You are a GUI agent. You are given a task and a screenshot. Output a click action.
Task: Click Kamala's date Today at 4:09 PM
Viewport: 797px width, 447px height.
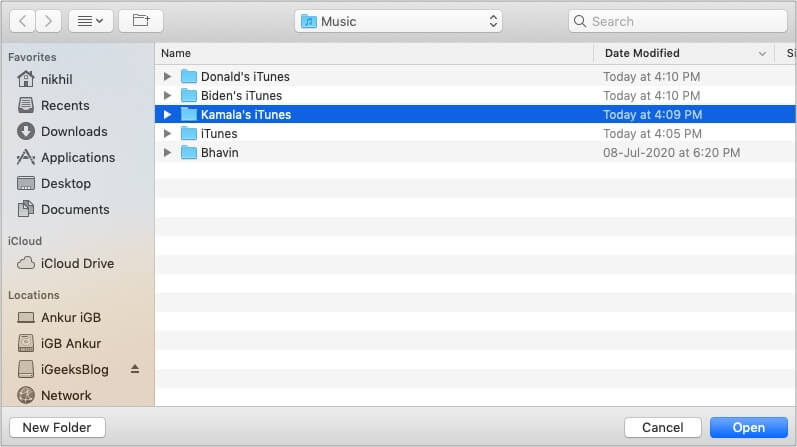coord(653,114)
